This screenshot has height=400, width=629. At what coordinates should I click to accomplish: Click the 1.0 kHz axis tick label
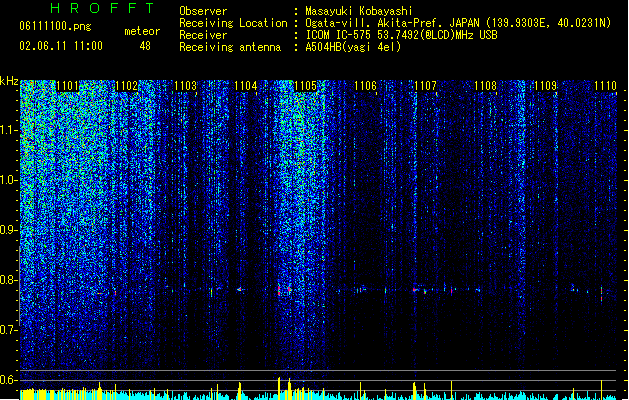[8, 180]
